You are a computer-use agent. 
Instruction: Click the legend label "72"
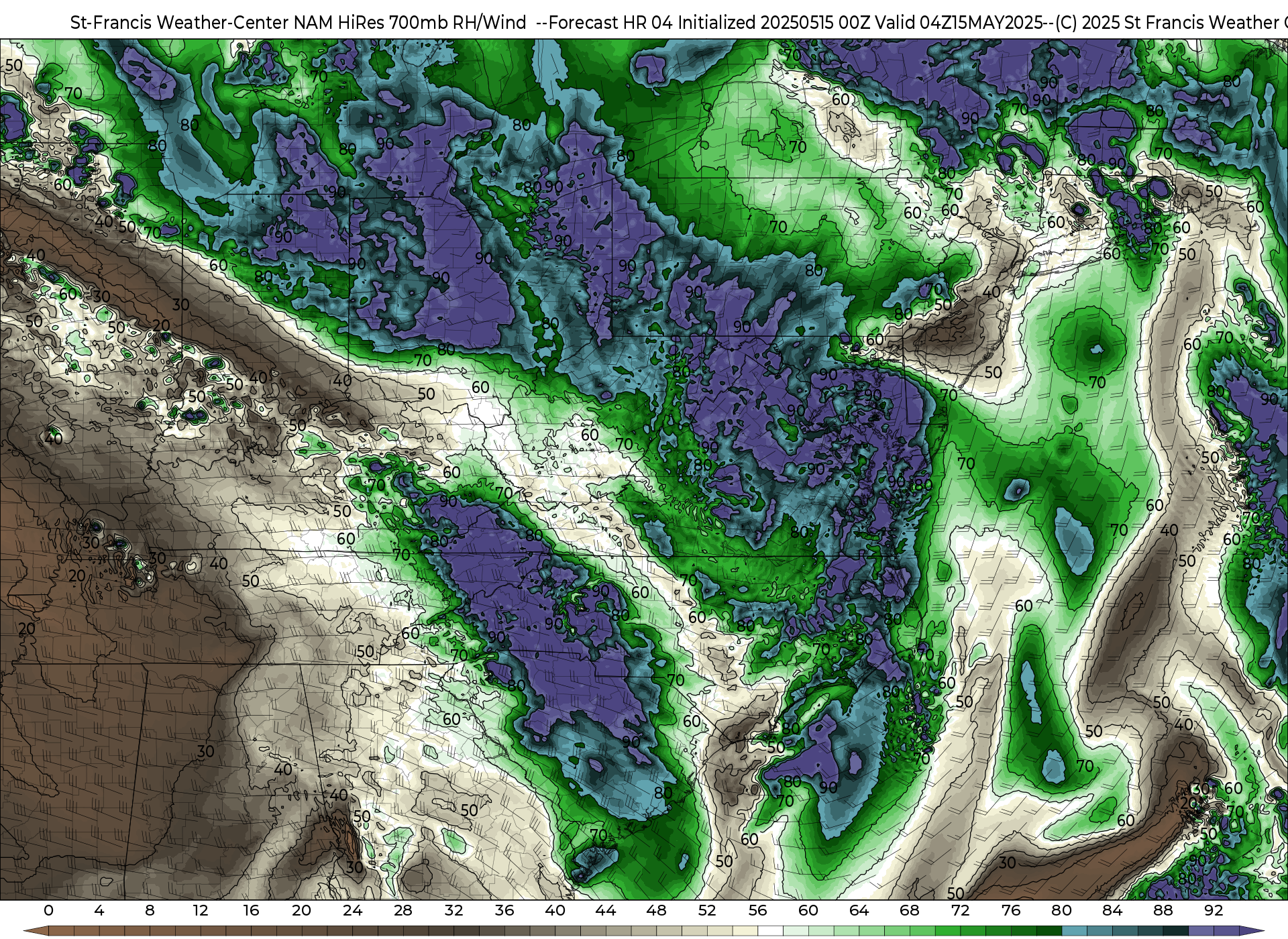point(960,910)
